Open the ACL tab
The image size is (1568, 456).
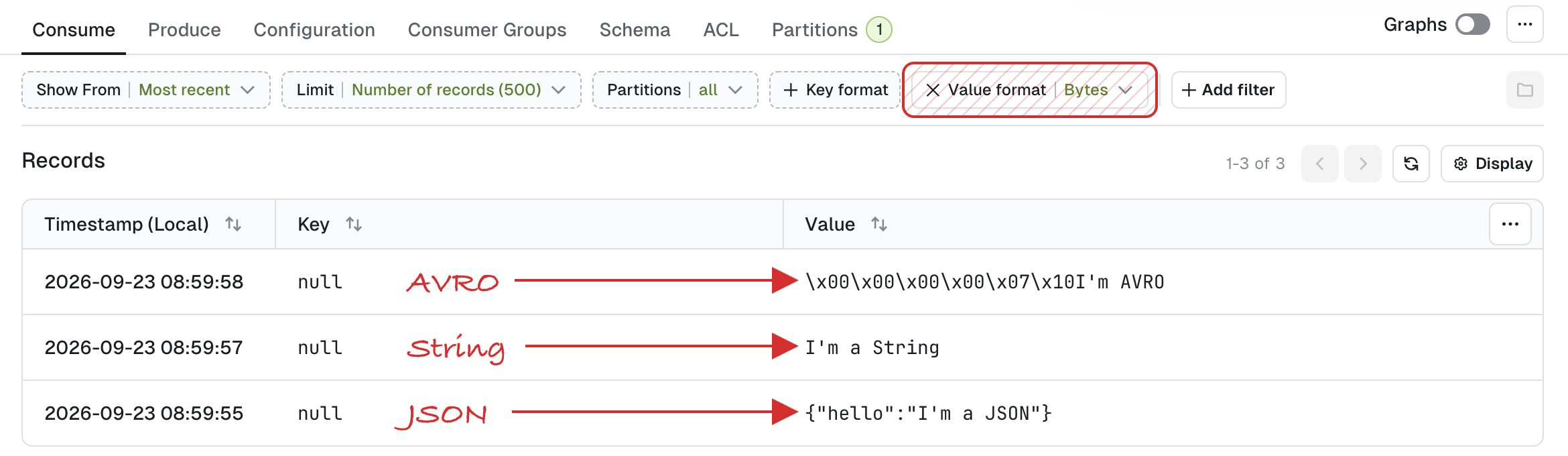click(721, 30)
